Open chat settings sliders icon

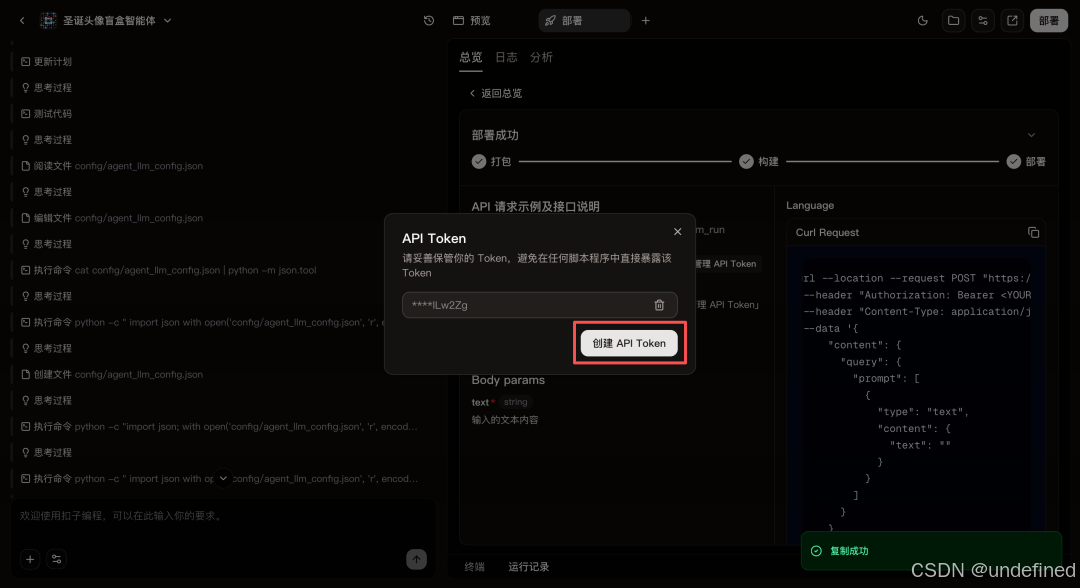56,560
